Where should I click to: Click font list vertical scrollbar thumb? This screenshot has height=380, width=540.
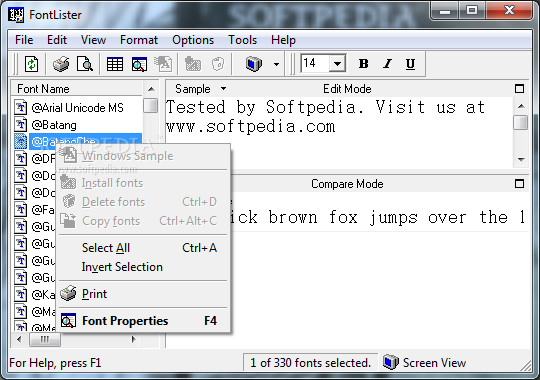pos(151,105)
